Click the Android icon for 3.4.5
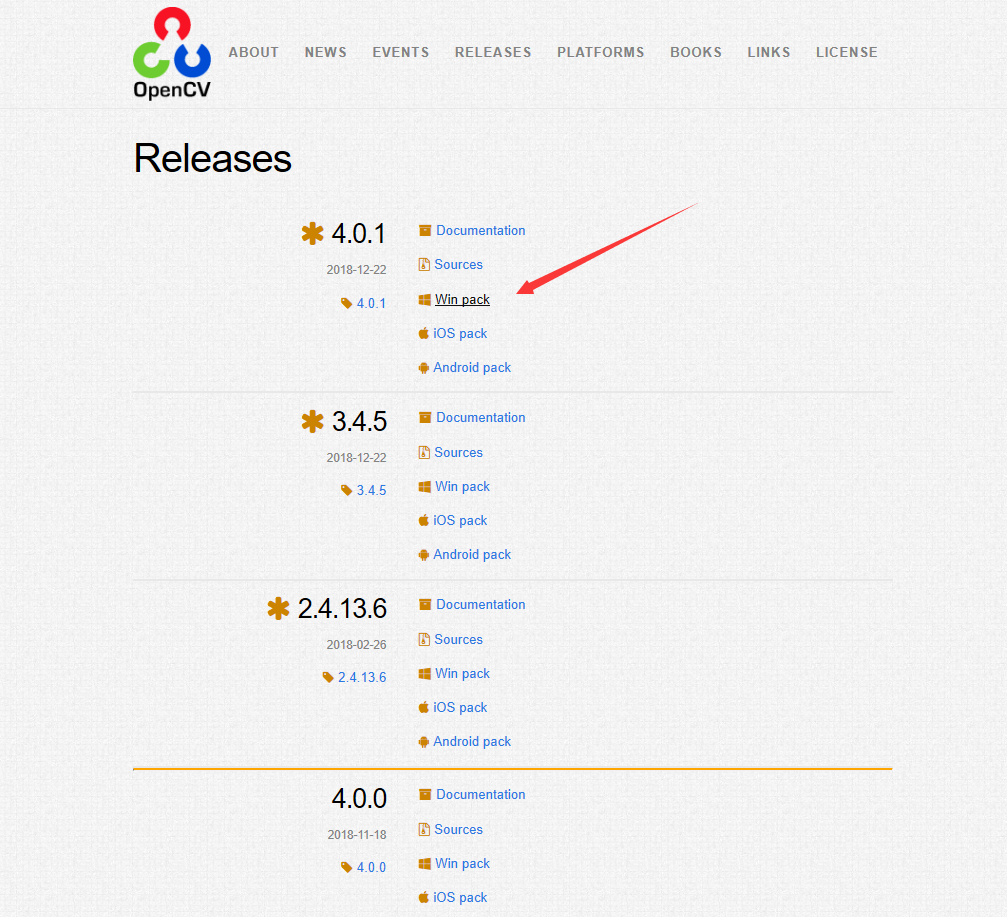Image resolution: width=1007 pixels, height=917 pixels. (x=423, y=555)
